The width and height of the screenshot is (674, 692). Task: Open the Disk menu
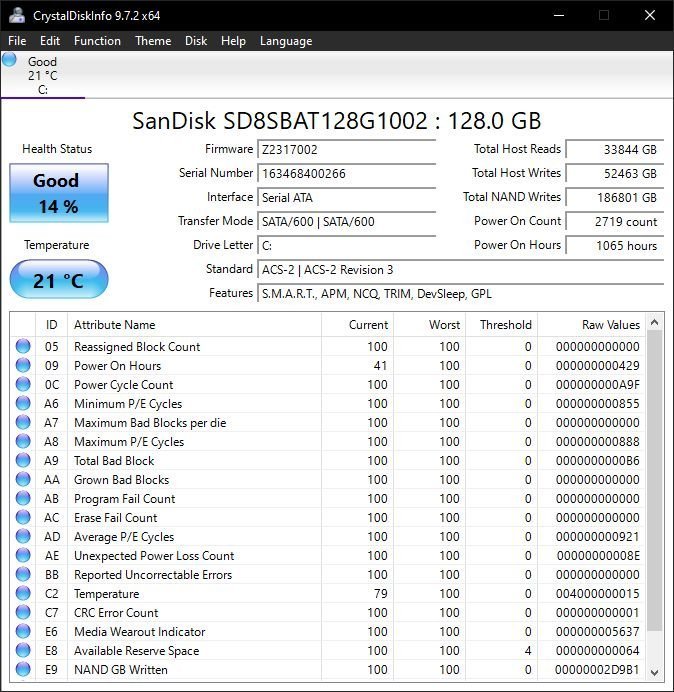pos(196,41)
